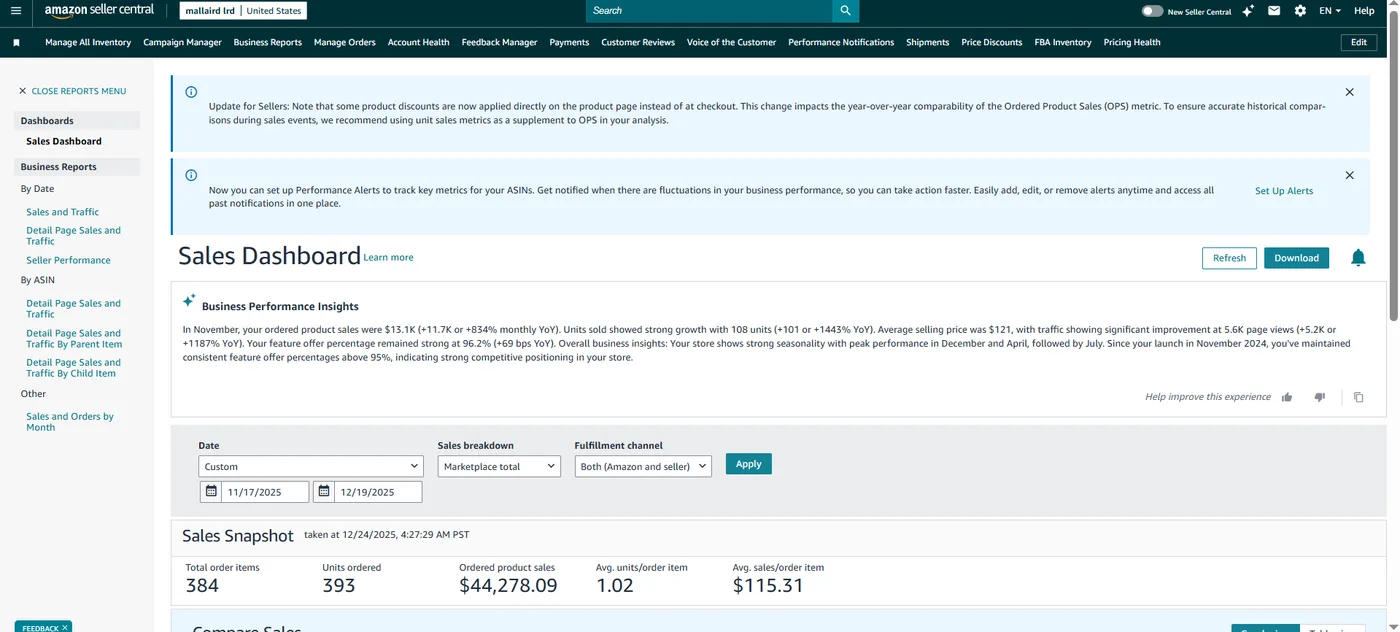Click the search magnifier button
The height and width of the screenshot is (632, 1400).
pos(845,11)
